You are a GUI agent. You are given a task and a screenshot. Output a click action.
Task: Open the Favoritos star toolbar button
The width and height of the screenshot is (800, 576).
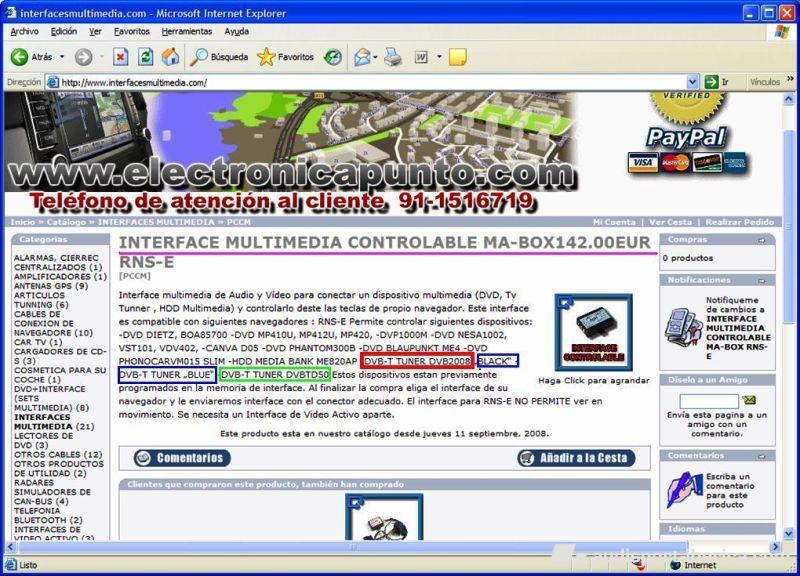286,57
